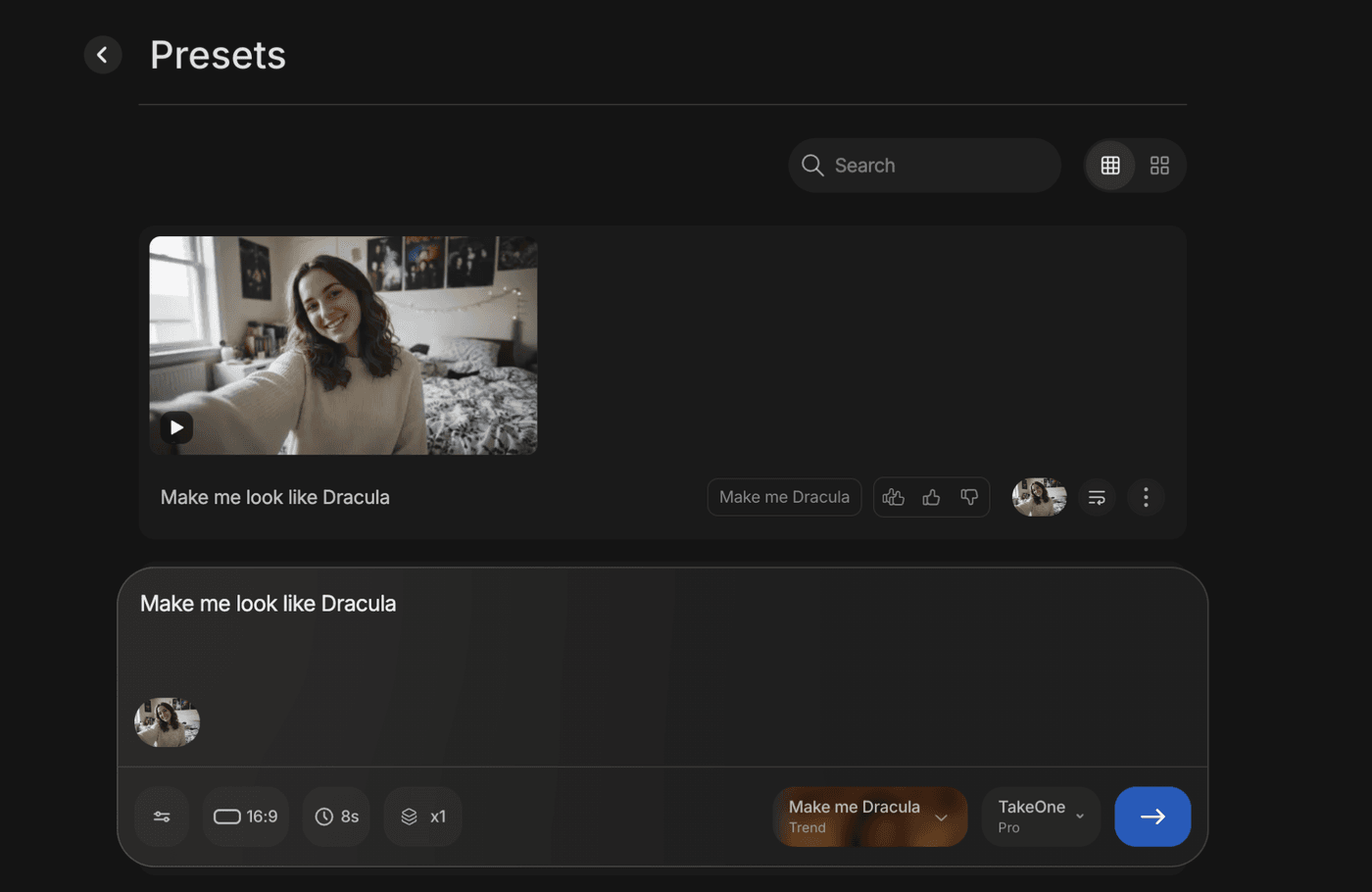Switch to the dense grid view

click(1110, 166)
